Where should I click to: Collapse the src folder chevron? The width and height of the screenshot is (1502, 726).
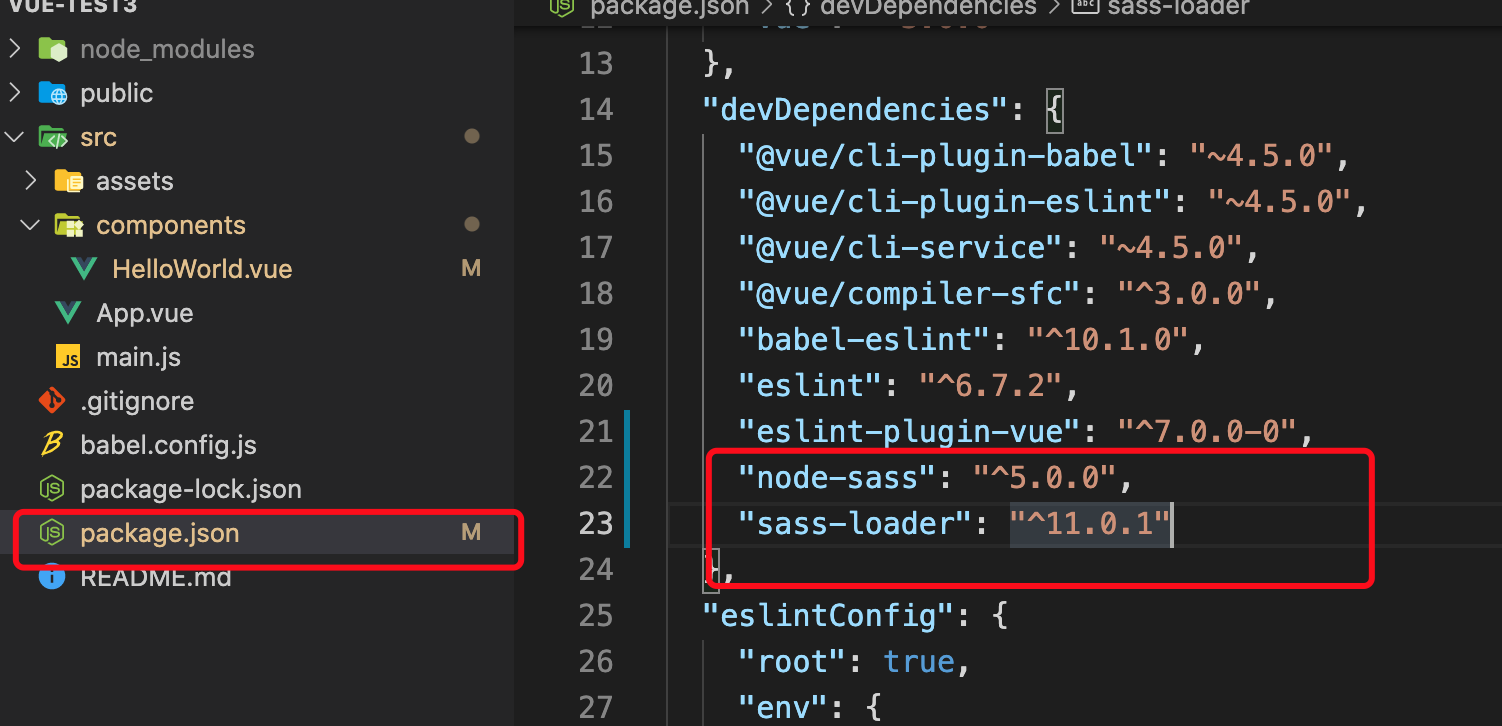14,137
